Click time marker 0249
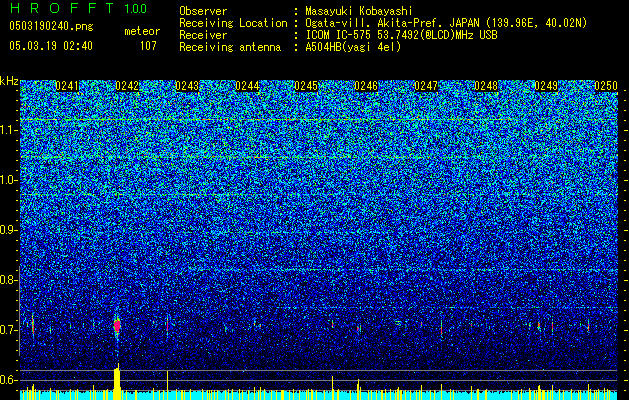The image size is (629, 400). [546, 86]
